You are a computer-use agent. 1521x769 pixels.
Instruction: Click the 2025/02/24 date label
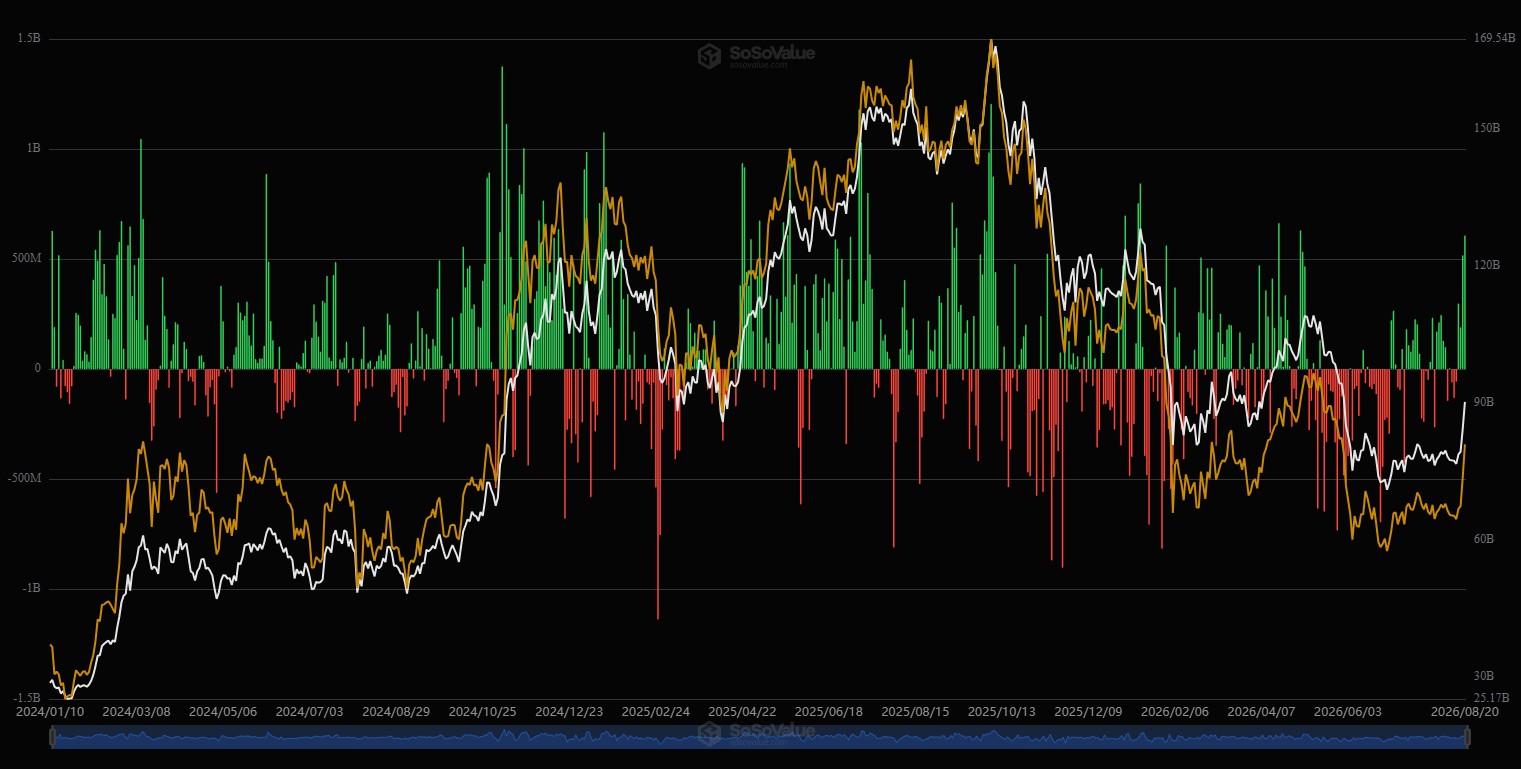(x=656, y=712)
